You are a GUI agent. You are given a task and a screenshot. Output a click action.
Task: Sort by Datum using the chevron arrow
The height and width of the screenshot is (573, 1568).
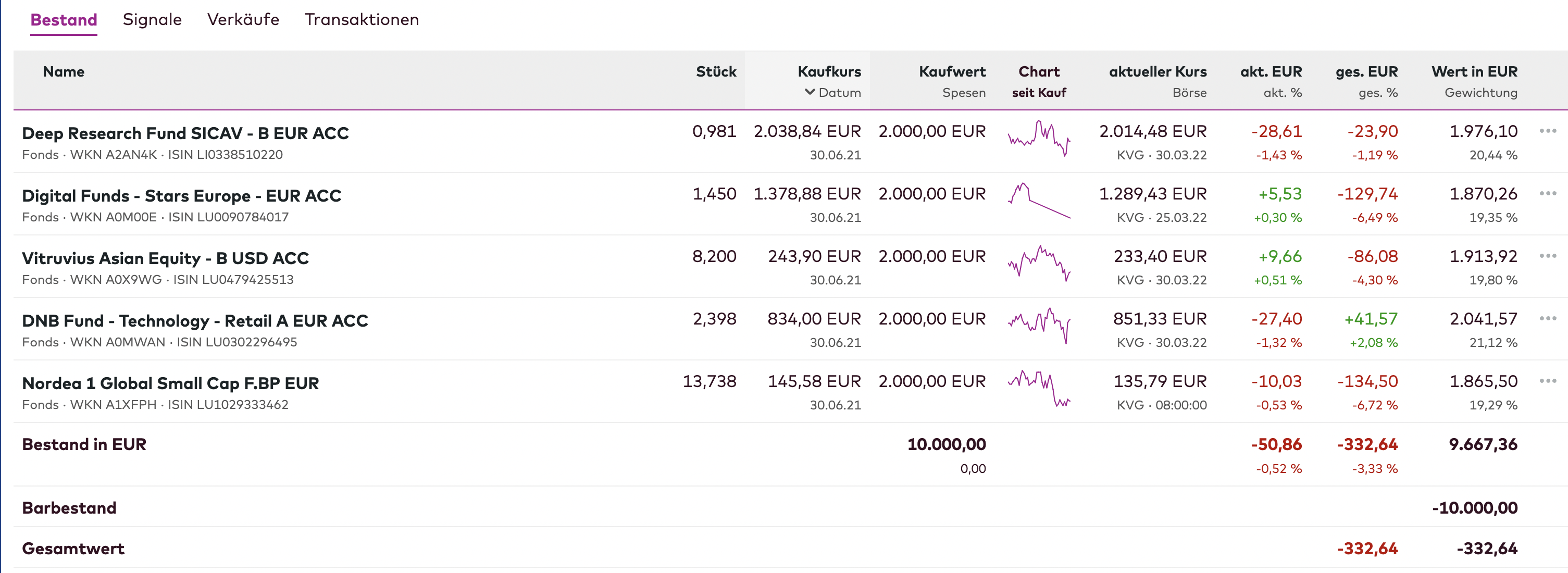pyautogui.click(x=810, y=92)
